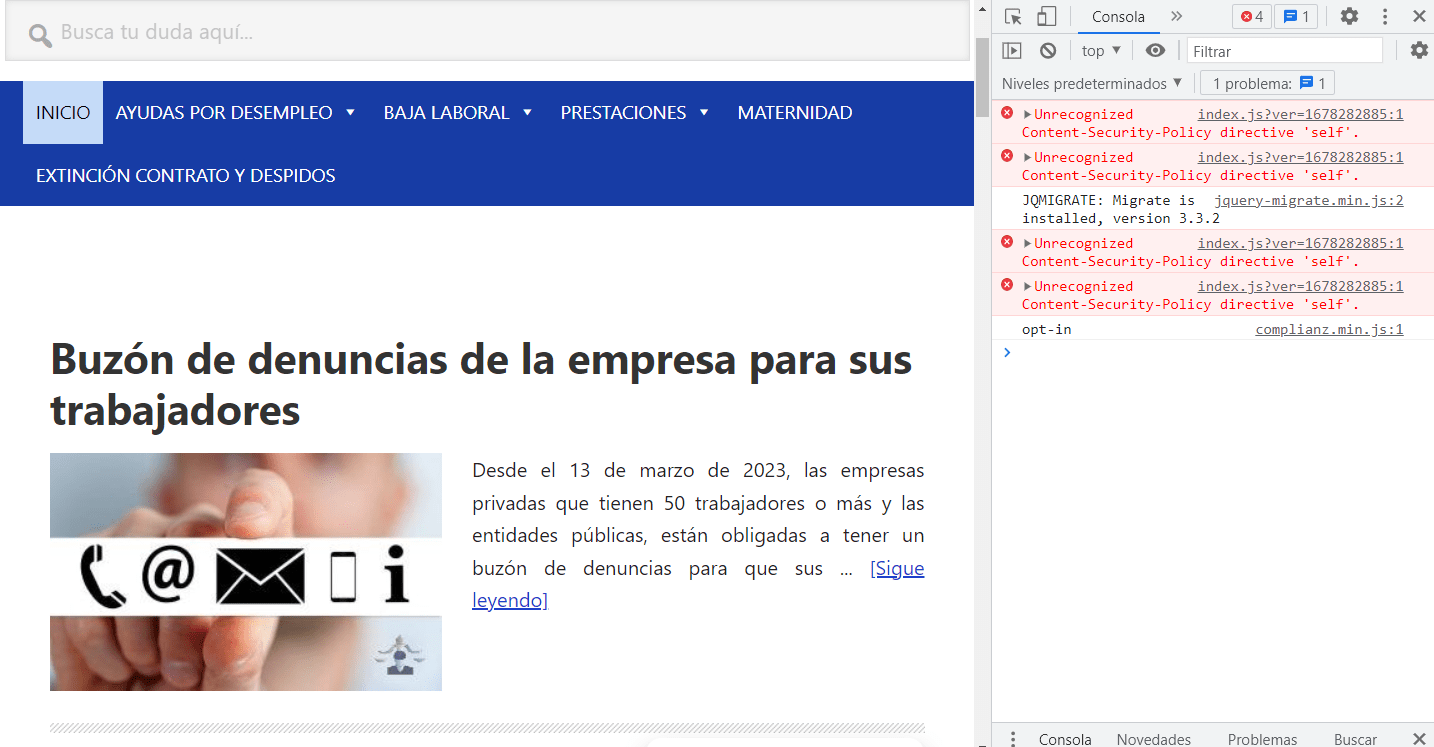The width and height of the screenshot is (1434, 747).
Task: Open the article contact icons thumbnail
Action: 246,572
